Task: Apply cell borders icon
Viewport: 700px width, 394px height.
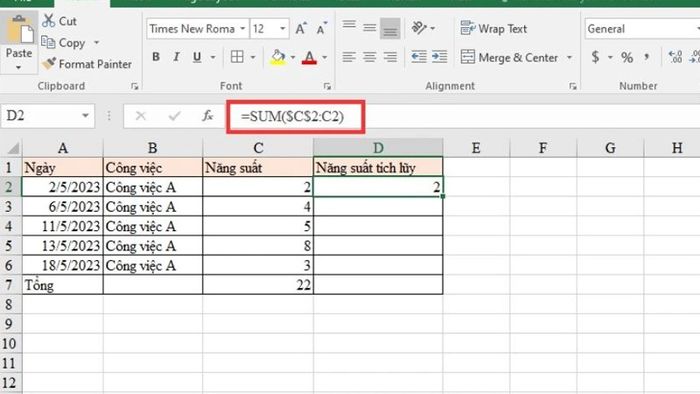Action: point(237,57)
